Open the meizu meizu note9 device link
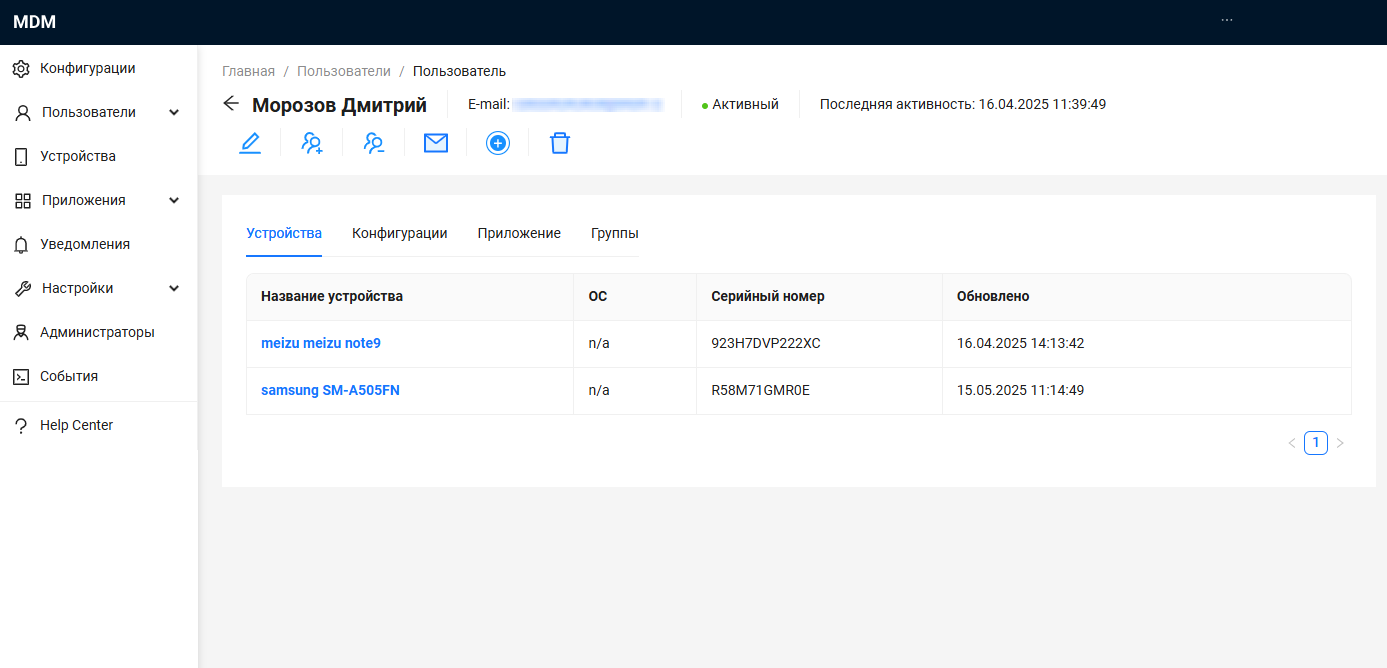The width and height of the screenshot is (1387, 668). click(x=321, y=343)
